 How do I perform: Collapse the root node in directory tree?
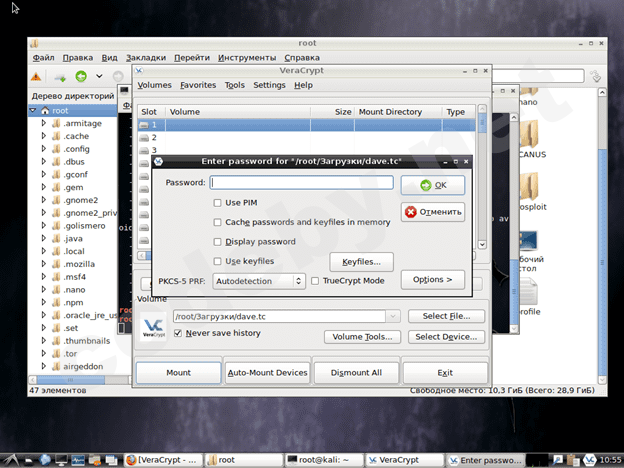pyautogui.click(x=33, y=110)
